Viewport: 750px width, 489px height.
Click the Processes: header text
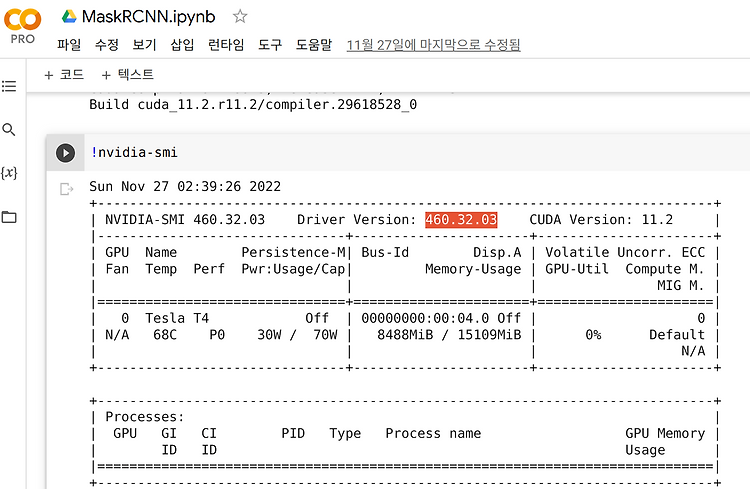point(145,417)
